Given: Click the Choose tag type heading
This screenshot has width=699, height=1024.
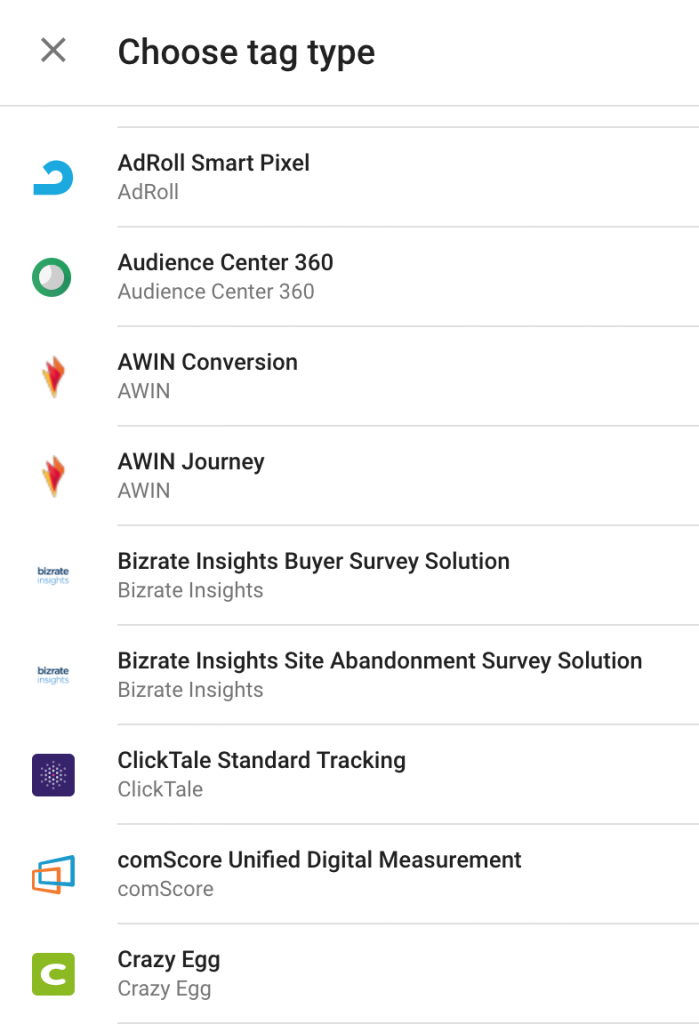Looking at the screenshot, I should pyautogui.click(x=246, y=52).
